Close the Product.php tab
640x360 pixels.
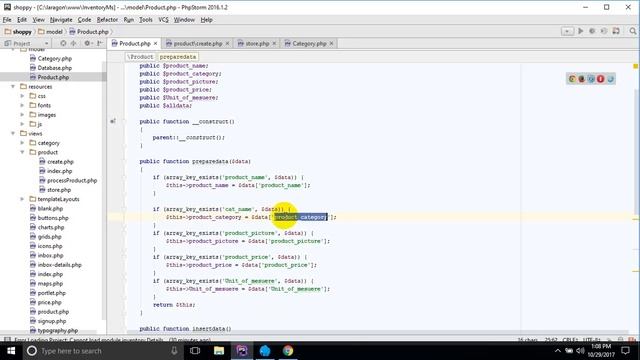[155, 43]
